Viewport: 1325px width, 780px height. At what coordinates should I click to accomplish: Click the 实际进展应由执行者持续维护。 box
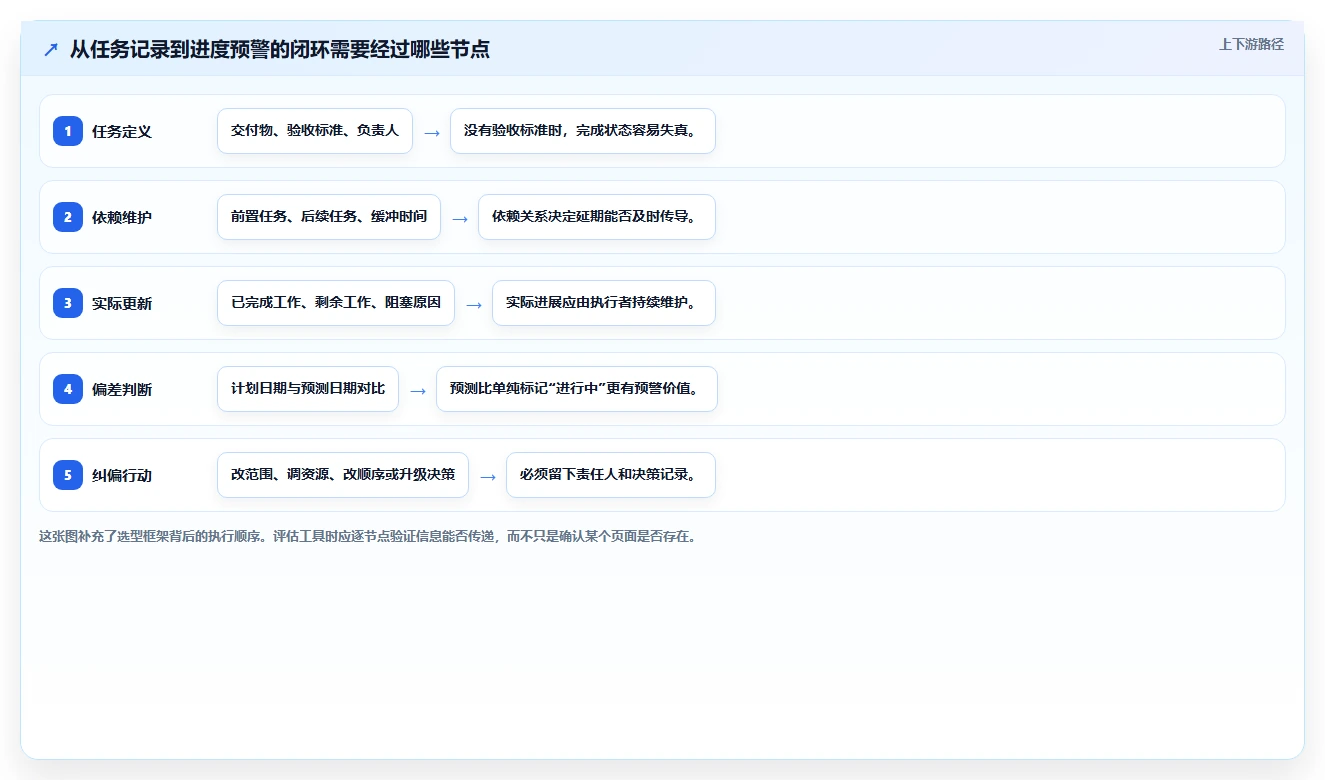pos(604,303)
